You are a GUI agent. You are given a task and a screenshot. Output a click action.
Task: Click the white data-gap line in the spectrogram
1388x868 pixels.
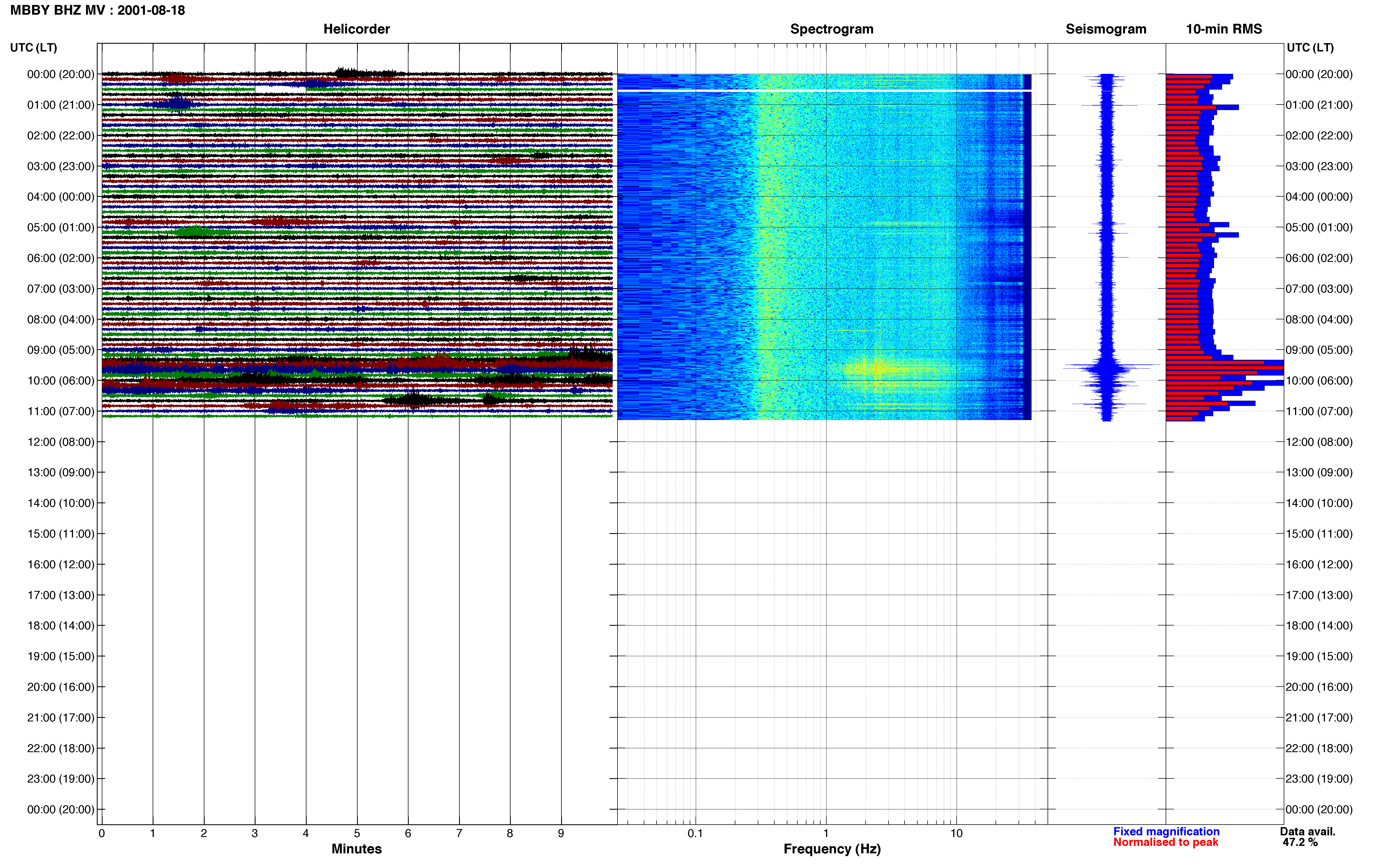pos(824,91)
